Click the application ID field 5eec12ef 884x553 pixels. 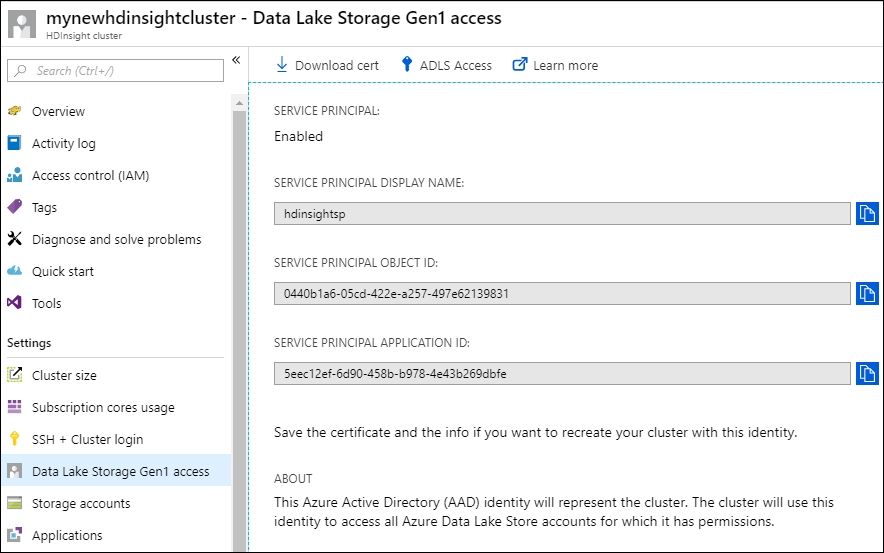pos(562,374)
